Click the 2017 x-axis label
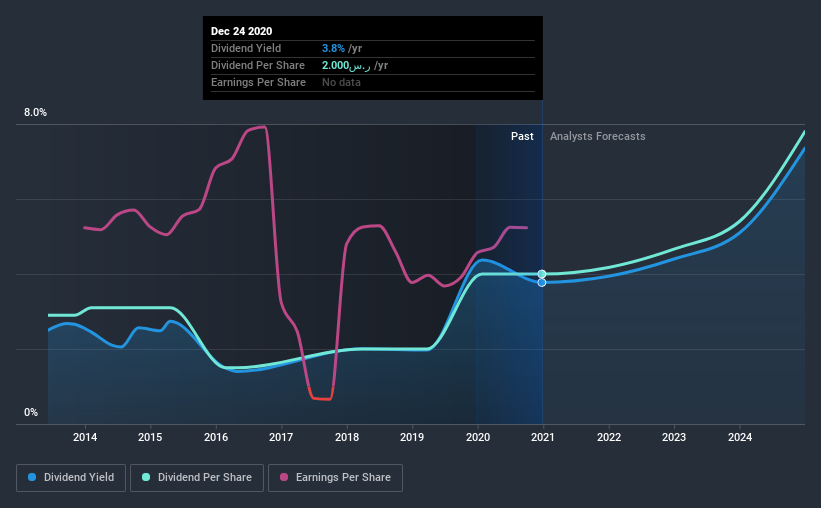This screenshot has height=508, width=821. tap(281, 437)
